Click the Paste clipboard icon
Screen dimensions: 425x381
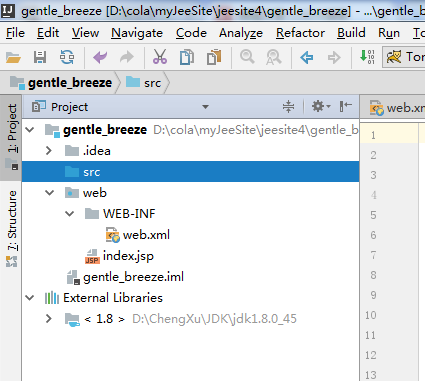pos(214,57)
